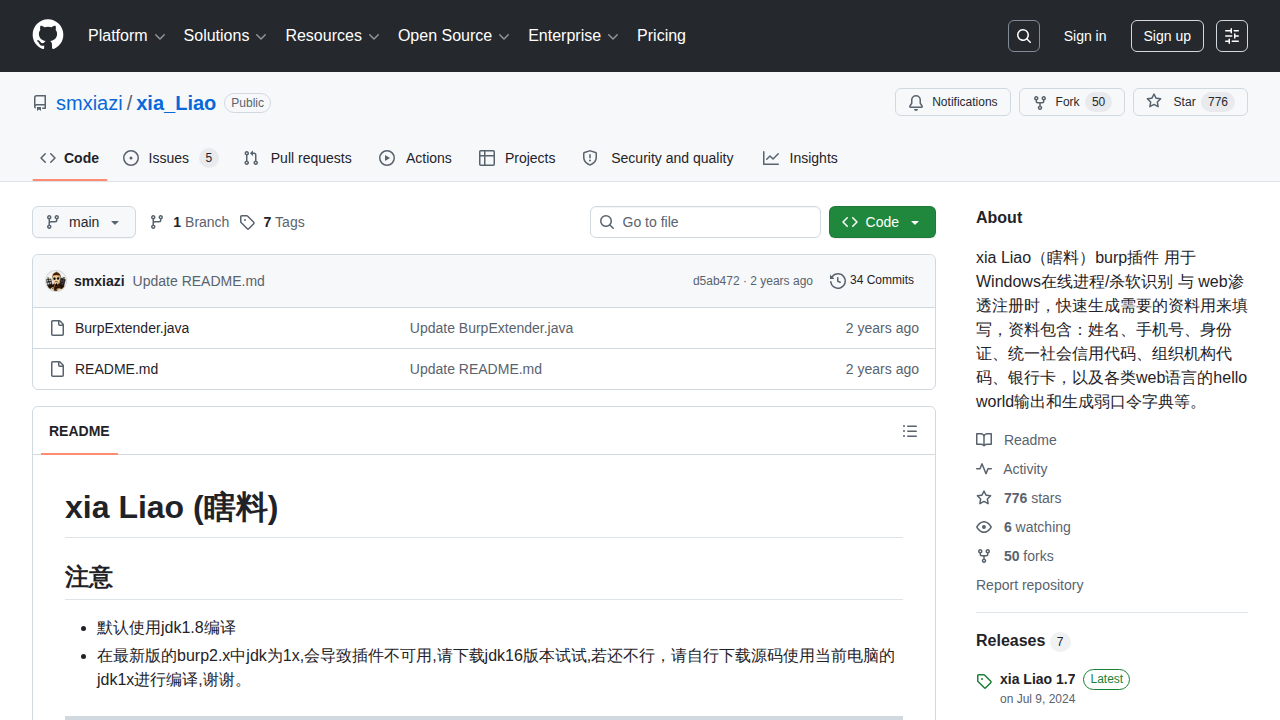
Task: Select the README tab heading
Action: 79,431
